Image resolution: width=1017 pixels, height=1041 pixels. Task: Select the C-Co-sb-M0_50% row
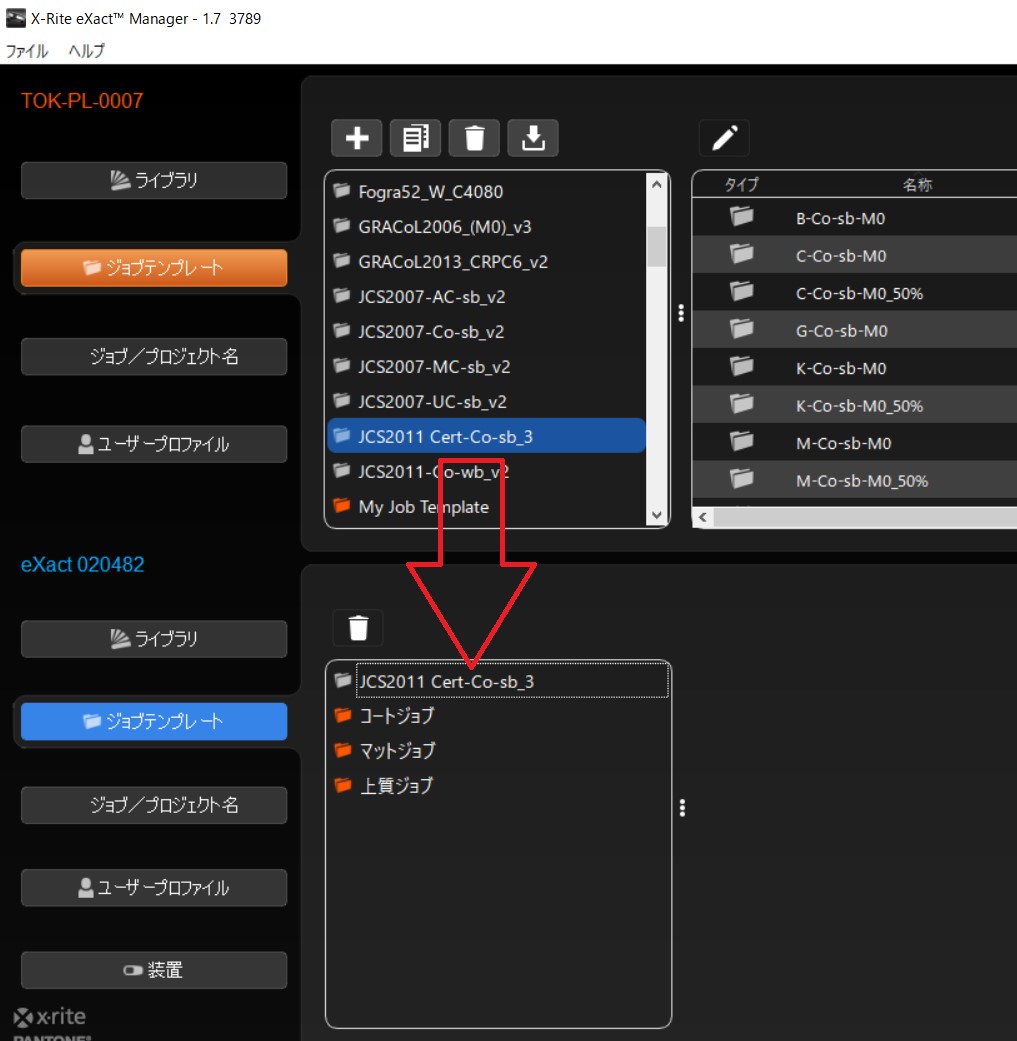coord(854,293)
